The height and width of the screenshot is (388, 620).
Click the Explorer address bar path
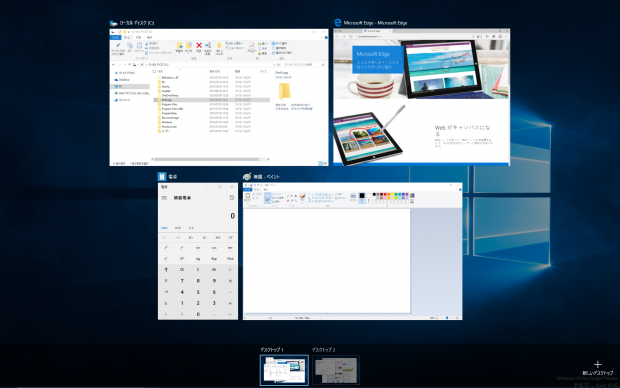click(204, 64)
